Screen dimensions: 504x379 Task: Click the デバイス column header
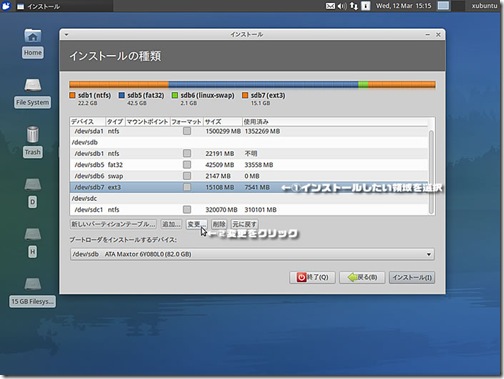point(88,122)
